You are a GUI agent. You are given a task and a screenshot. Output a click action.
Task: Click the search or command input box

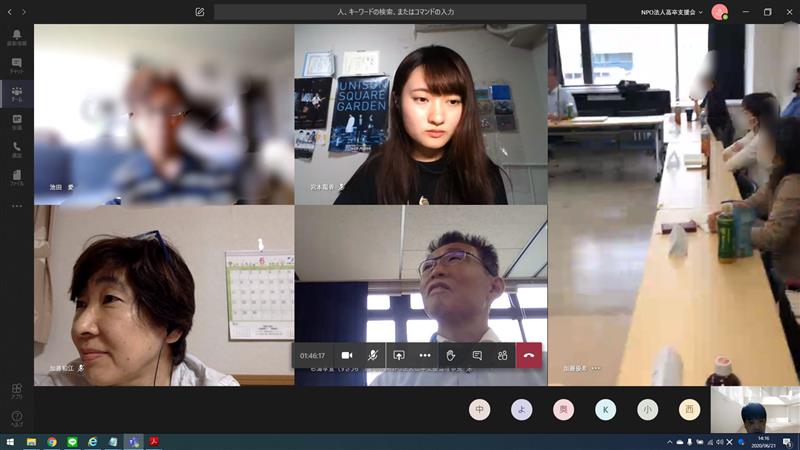399,12
